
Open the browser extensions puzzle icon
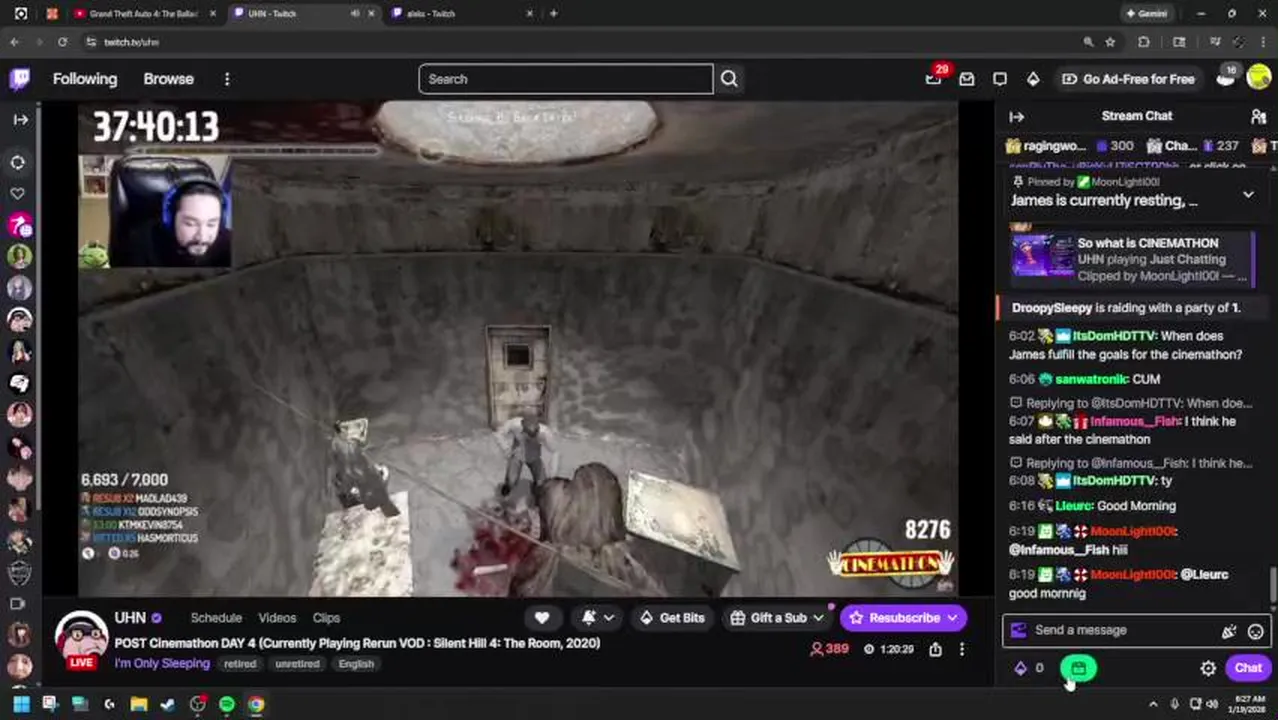1144,42
